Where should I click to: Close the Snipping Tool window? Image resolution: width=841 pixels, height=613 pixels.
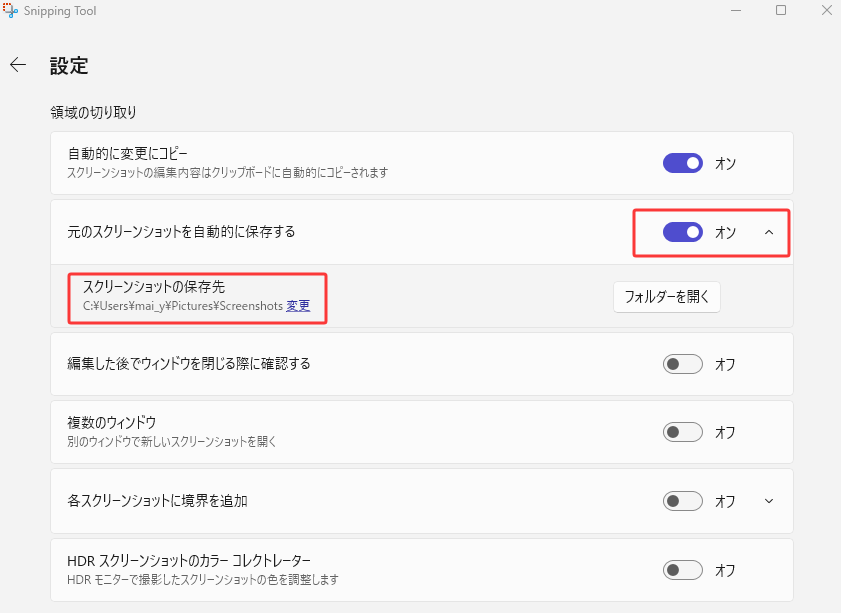pyautogui.click(x=825, y=10)
